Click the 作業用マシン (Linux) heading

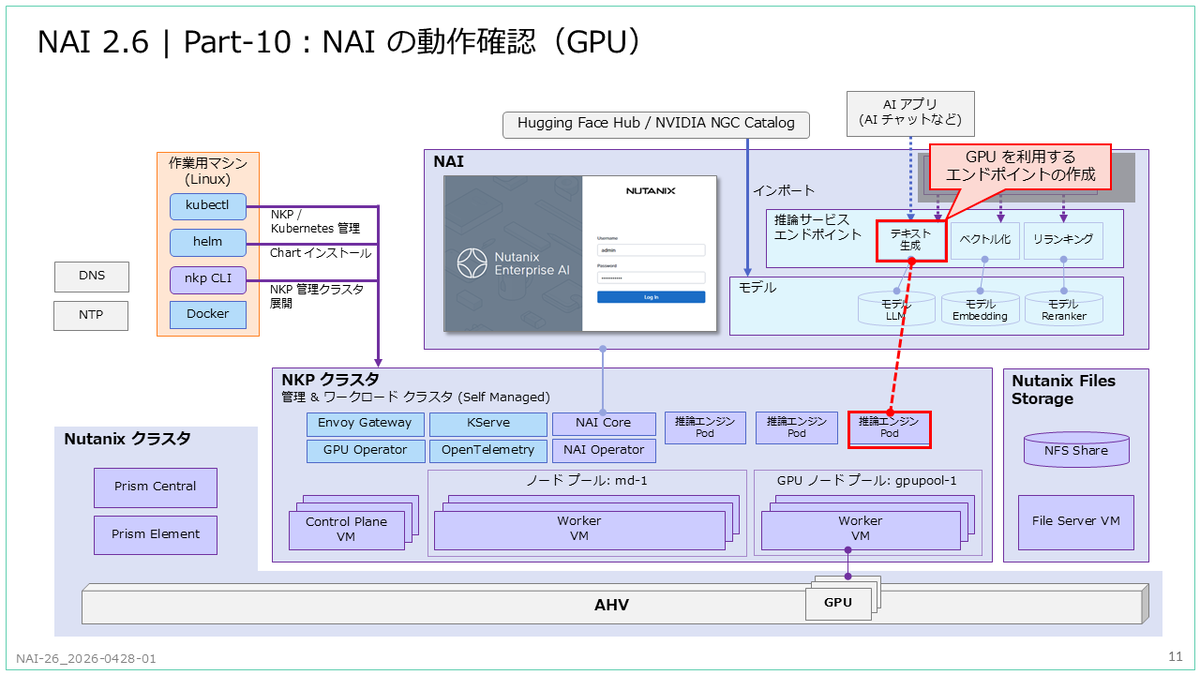(x=208, y=171)
